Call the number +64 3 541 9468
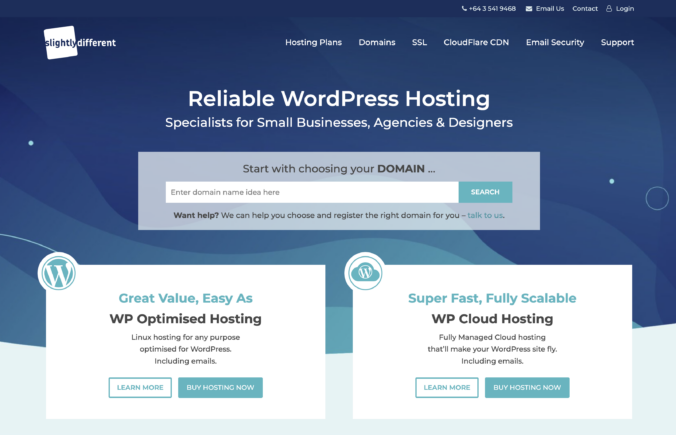Image resolution: width=676 pixels, height=435 pixels. [492, 9]
